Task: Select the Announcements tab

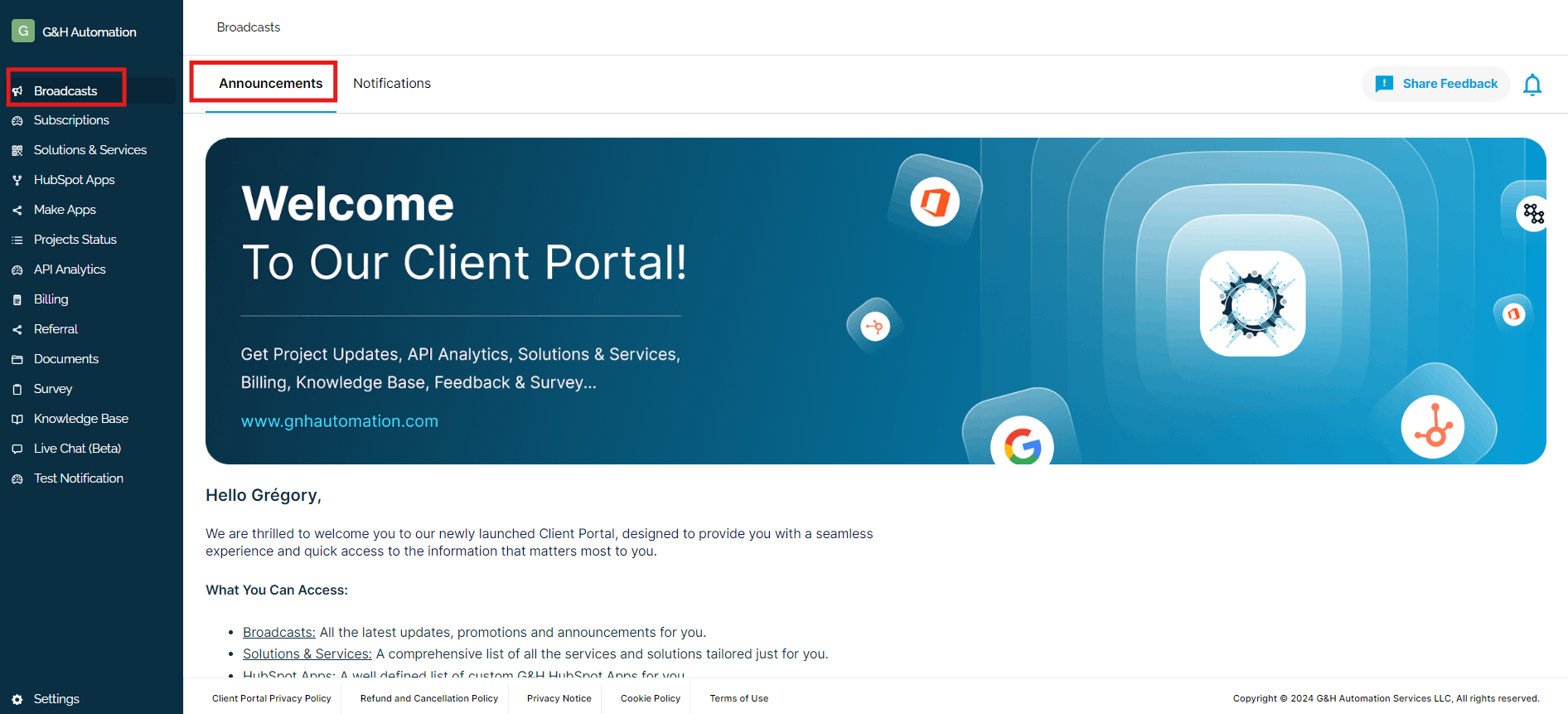Action: pos(270,84)
